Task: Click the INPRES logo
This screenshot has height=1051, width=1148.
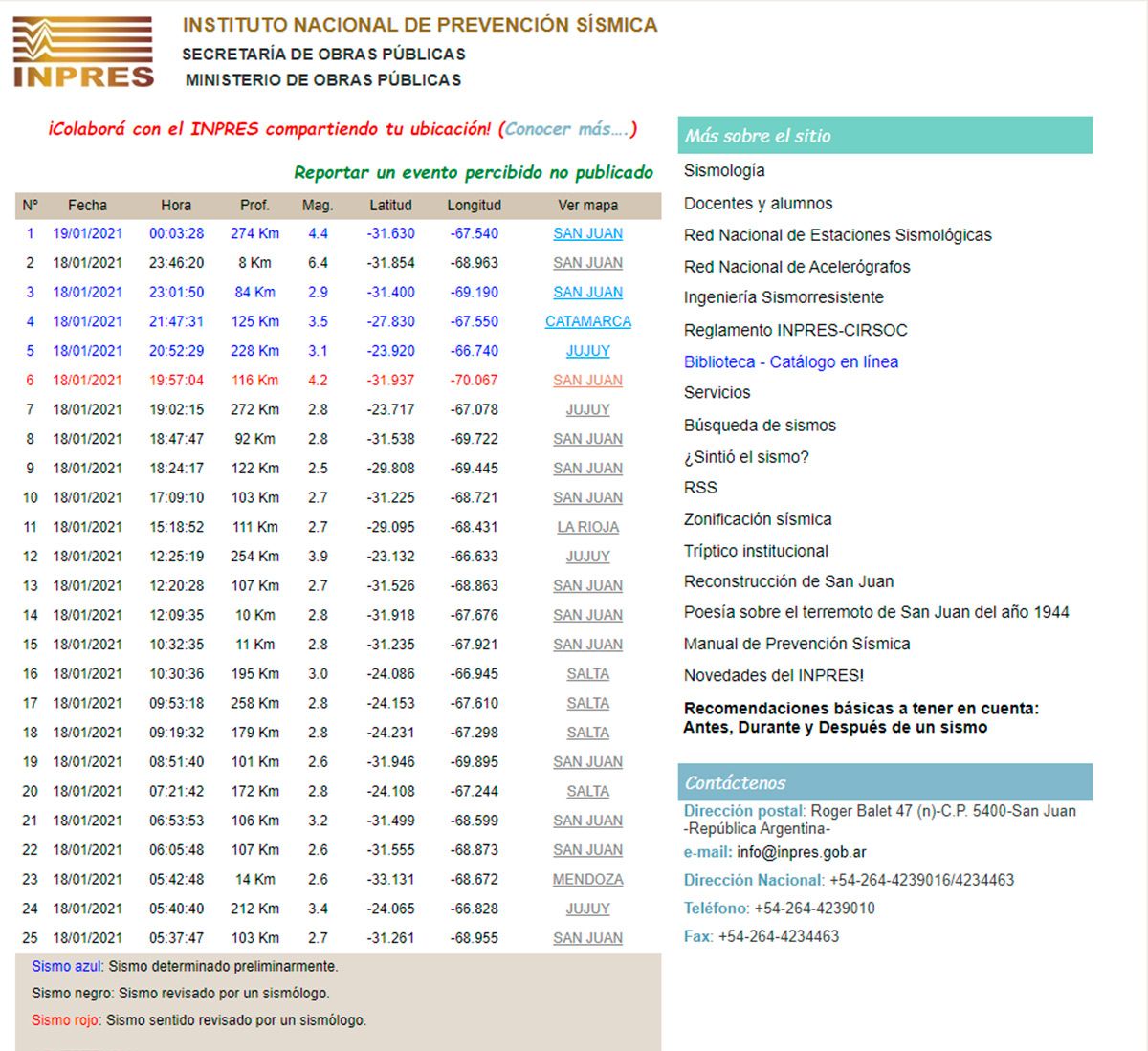Action: 83,53
